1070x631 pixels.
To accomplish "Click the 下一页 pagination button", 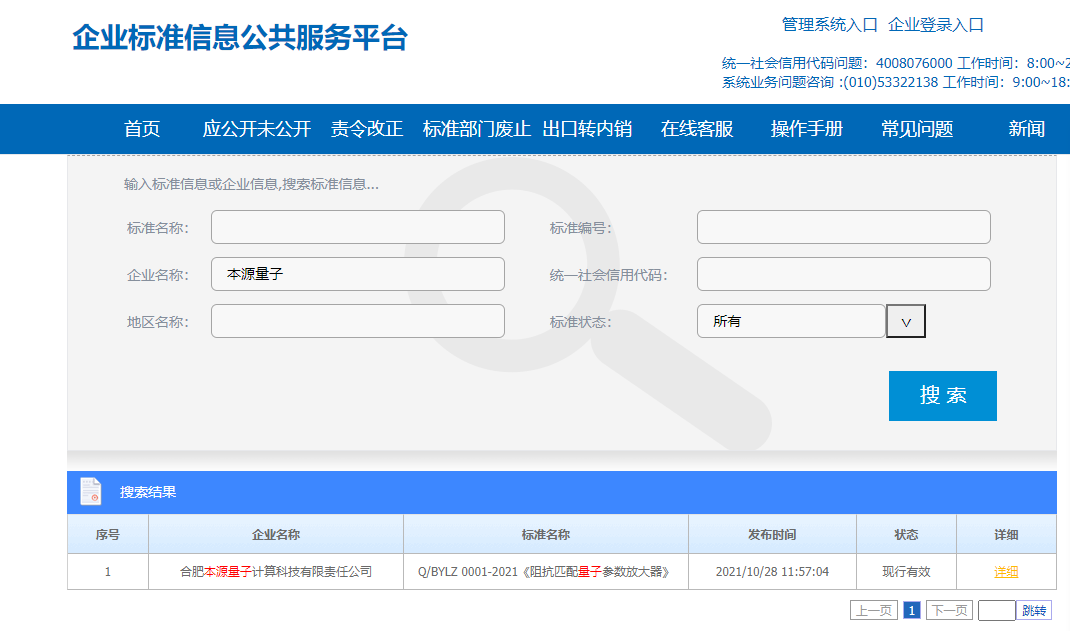I will [949, 611].
